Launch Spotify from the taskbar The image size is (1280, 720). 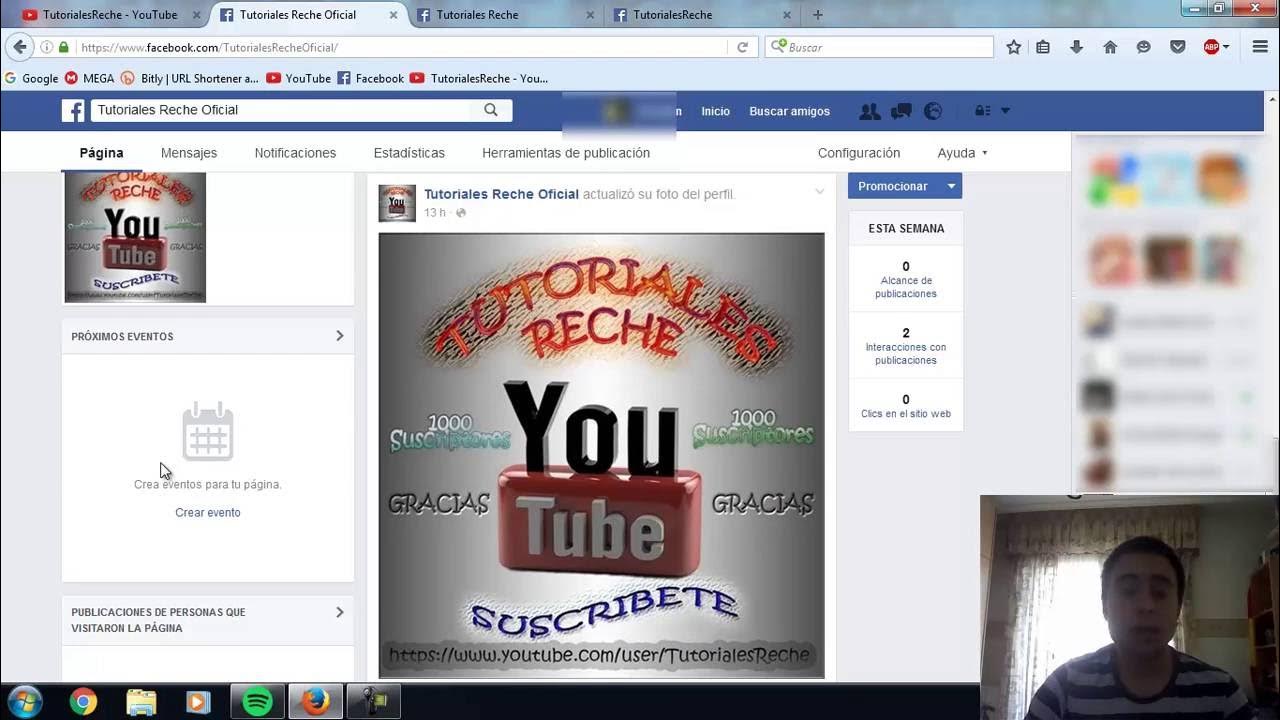point(257,700)
